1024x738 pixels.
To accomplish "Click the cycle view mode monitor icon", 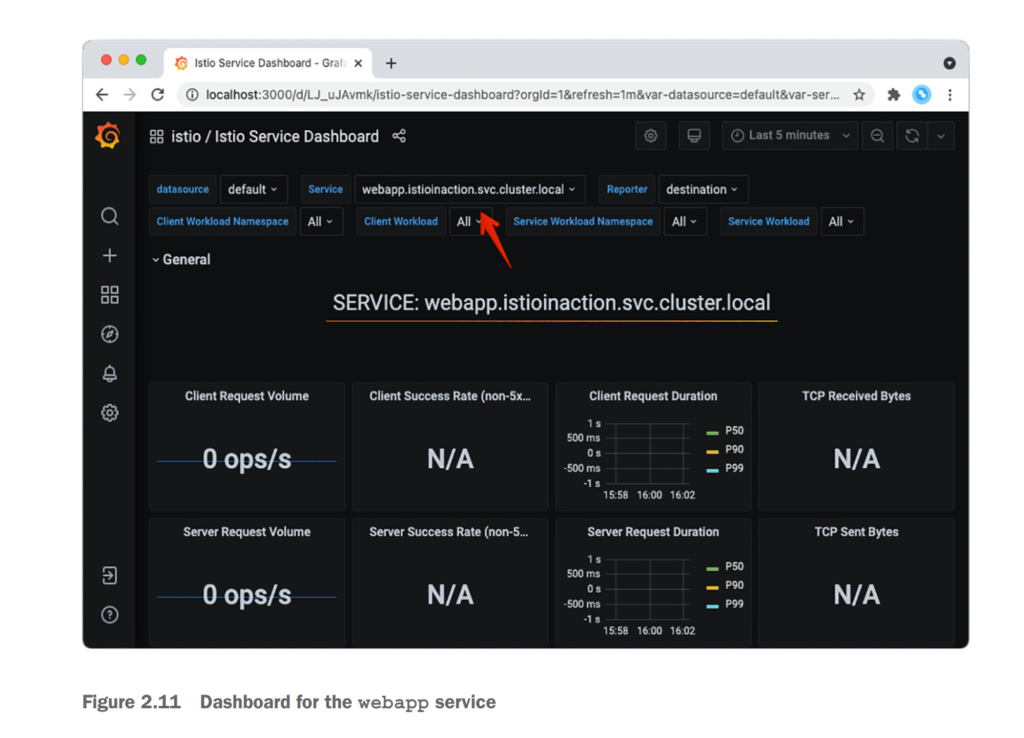I will click(x=694, y=136).
